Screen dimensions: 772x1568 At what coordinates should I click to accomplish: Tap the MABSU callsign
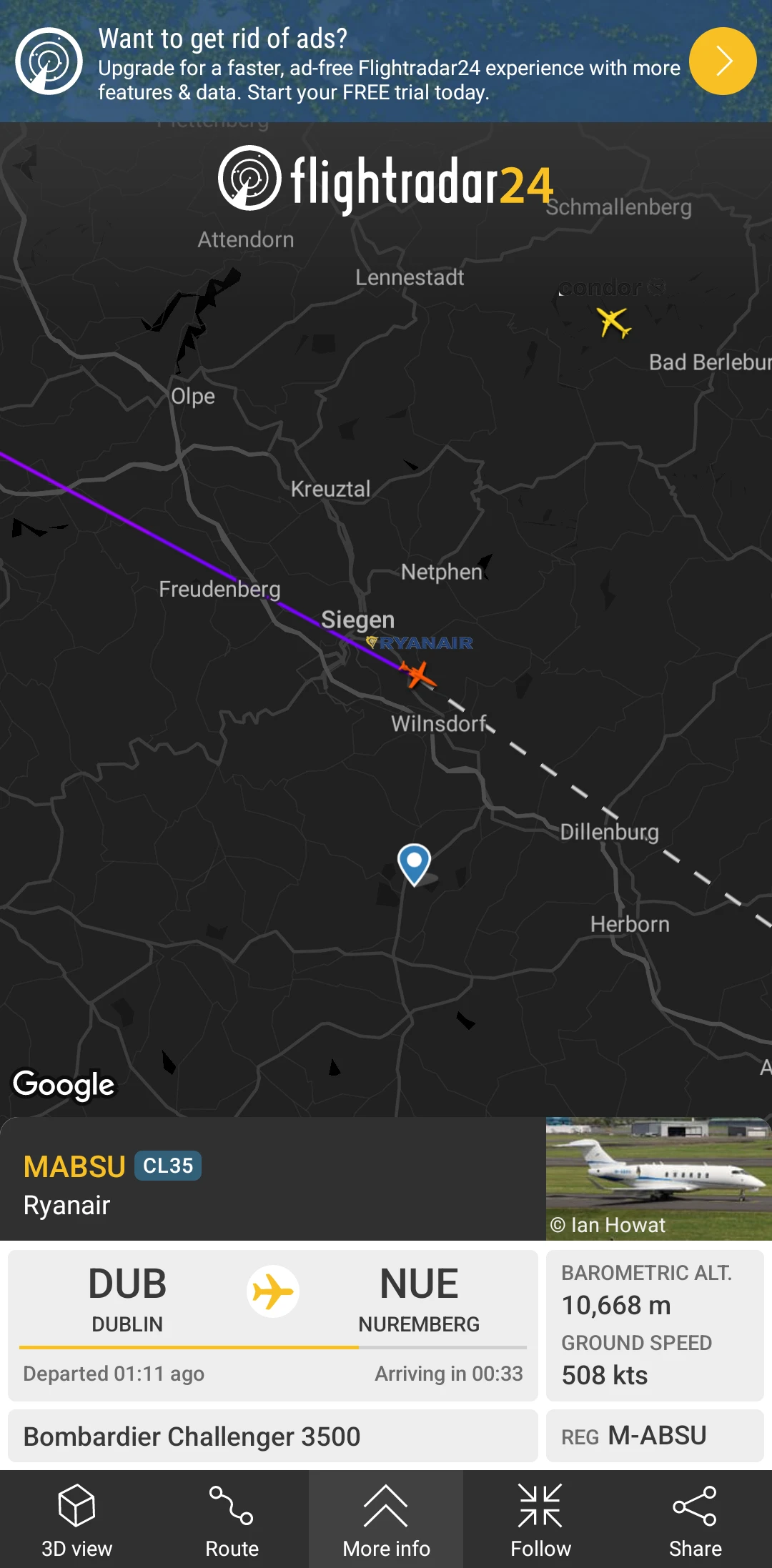74,1166
